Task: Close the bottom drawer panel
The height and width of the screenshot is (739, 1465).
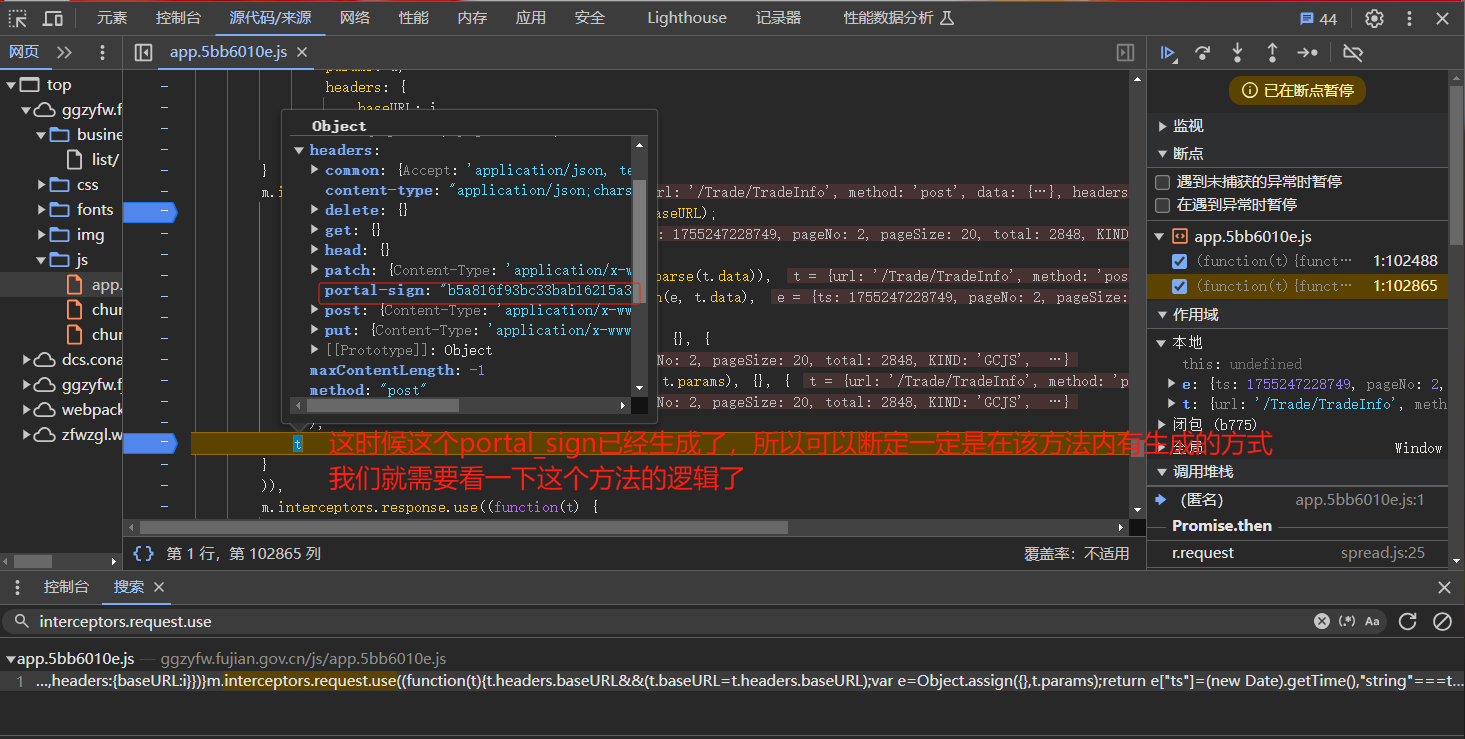Action: [x=1444, y=588]
